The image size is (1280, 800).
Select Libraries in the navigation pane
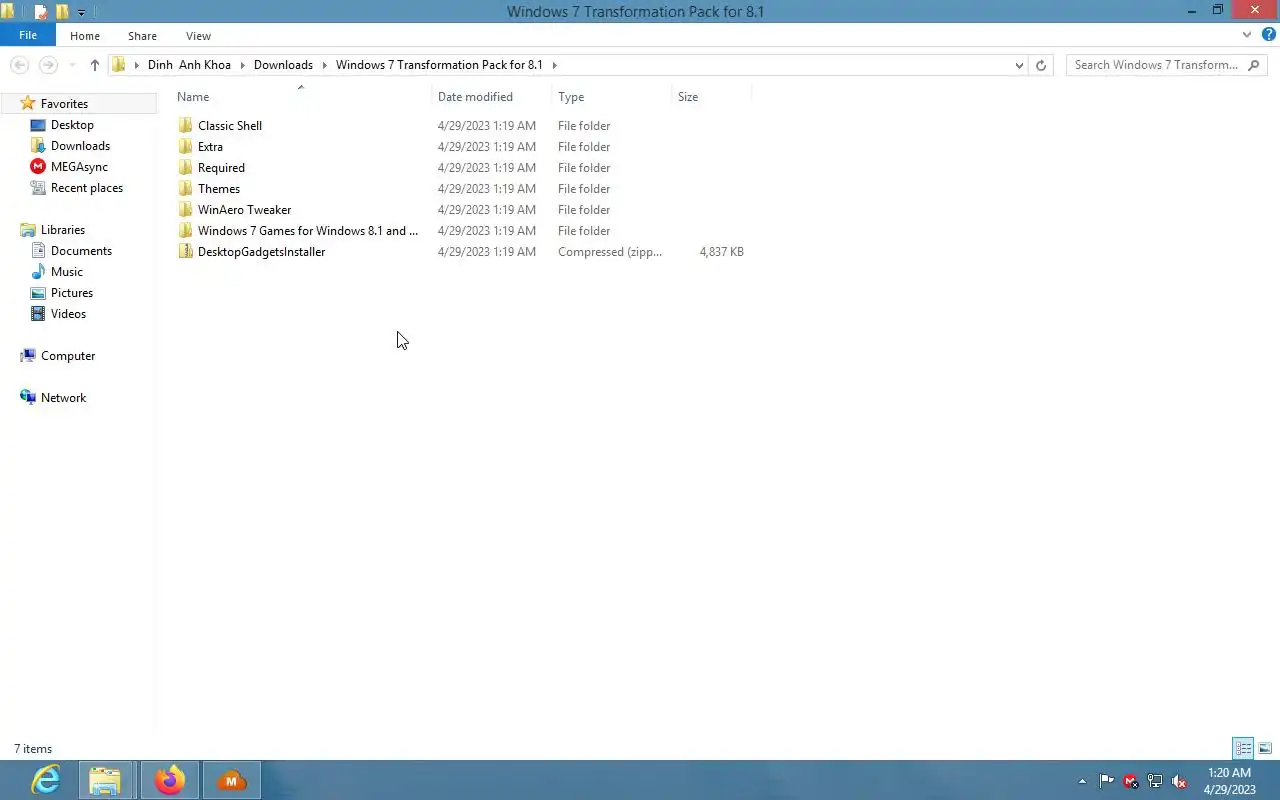coord(63,230)
